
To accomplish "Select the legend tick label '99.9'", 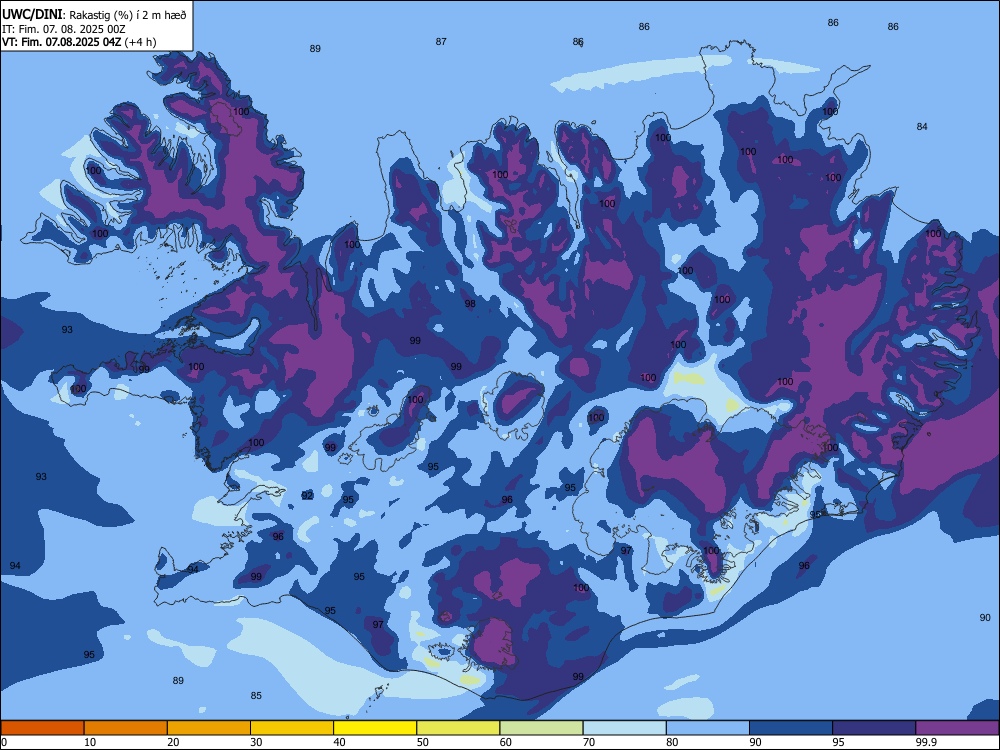I will tap(925, 742).
